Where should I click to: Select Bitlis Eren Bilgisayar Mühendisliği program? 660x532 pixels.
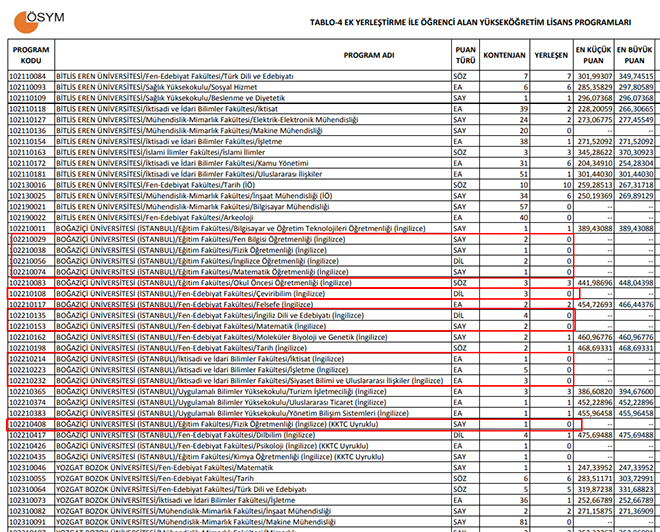coord(192,207)
